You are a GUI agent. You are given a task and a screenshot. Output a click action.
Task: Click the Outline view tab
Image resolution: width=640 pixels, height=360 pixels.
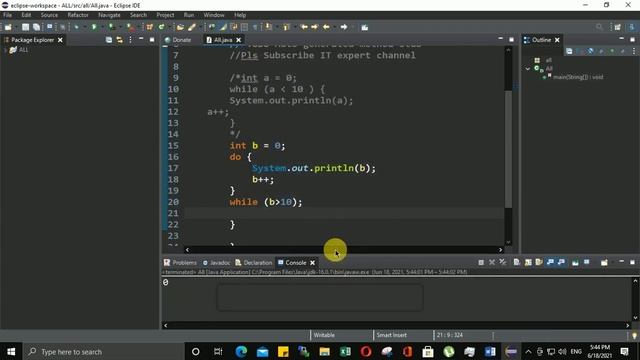point(541,40)
